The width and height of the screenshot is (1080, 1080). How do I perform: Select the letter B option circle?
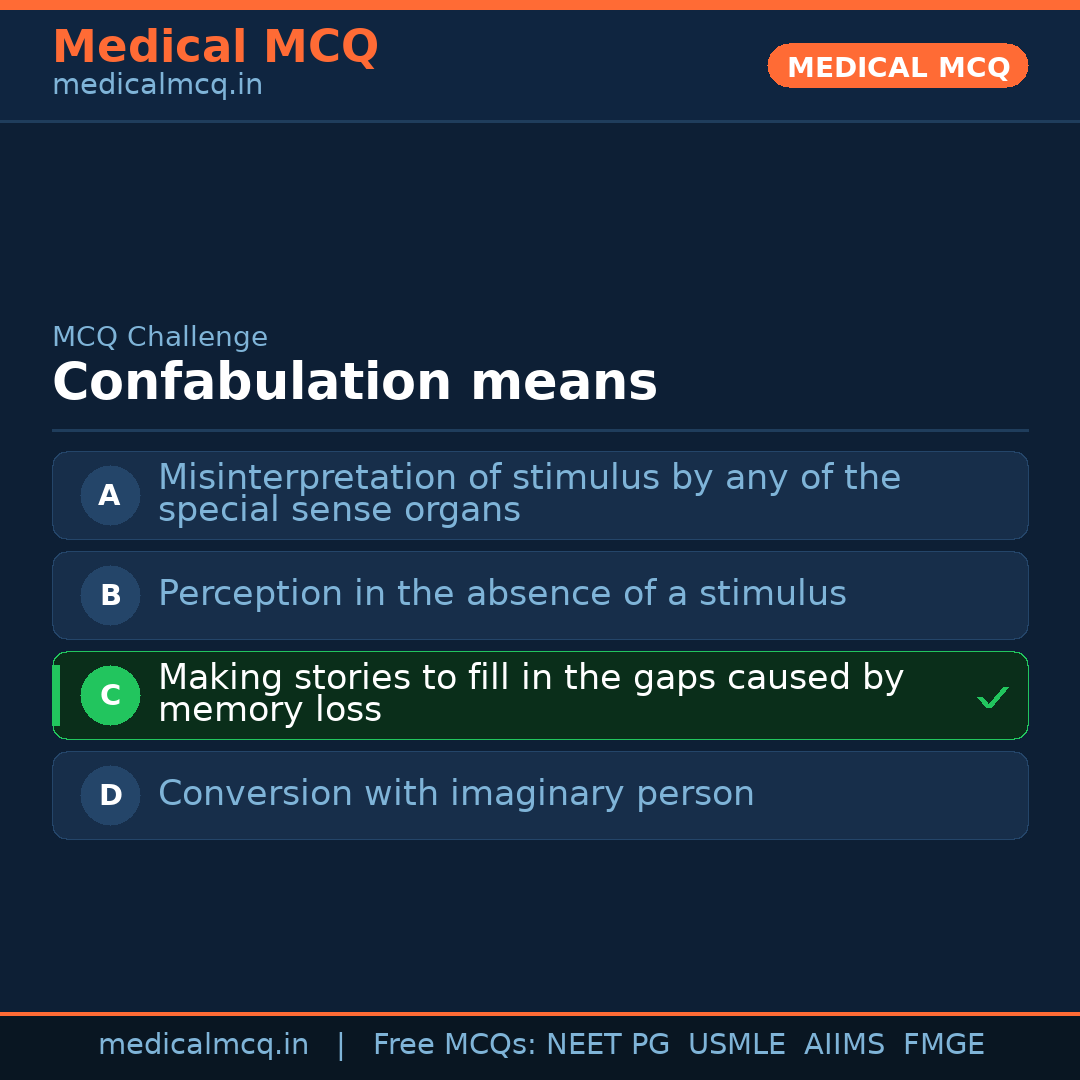pyautogui.click(x=110, y=595)
